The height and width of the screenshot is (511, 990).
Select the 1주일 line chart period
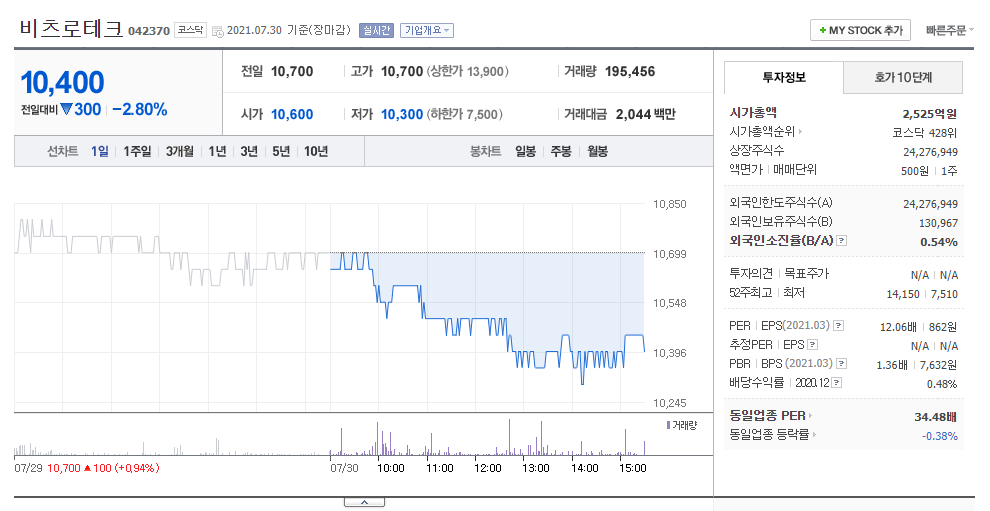[x=137, y=152]
